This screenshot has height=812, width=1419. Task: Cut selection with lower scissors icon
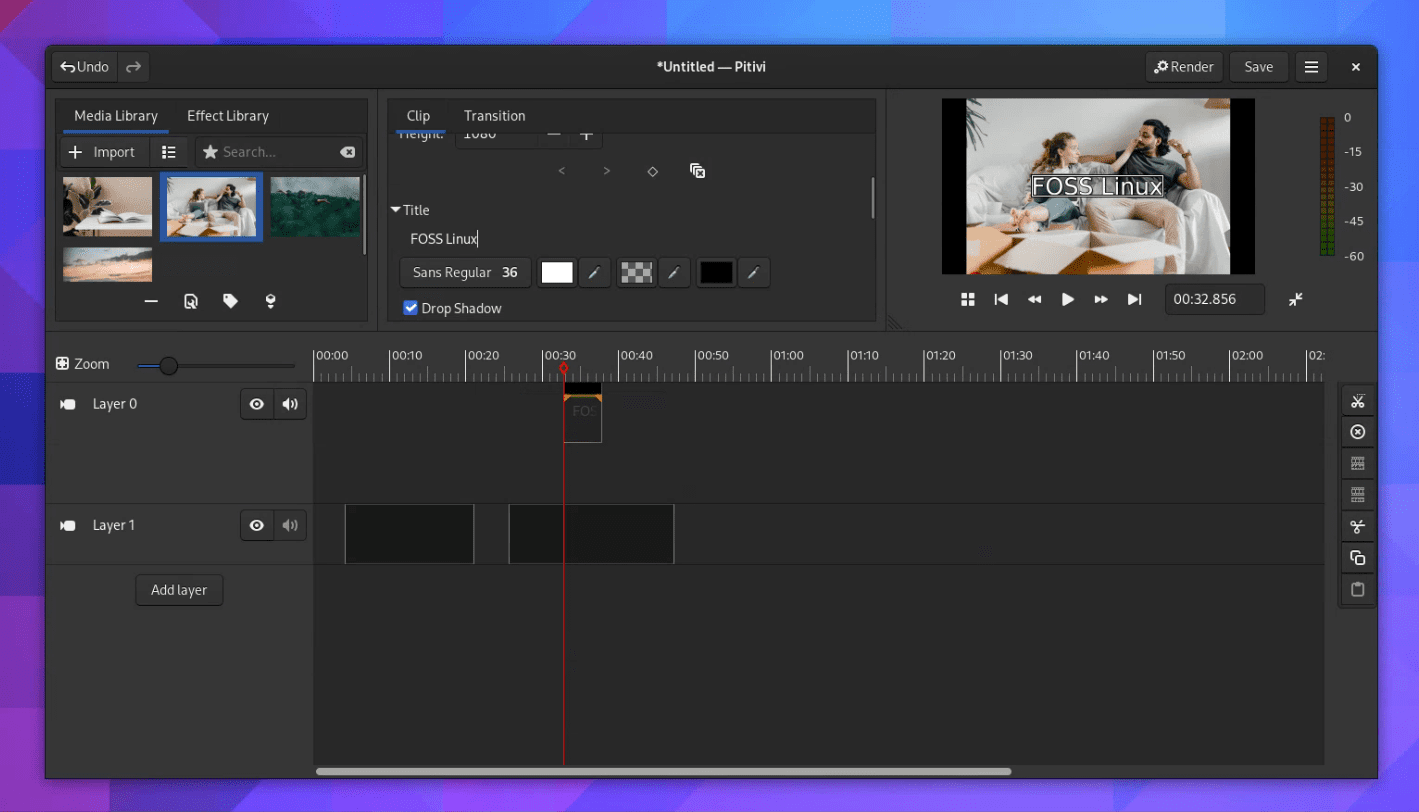[x=1357, y=527]
